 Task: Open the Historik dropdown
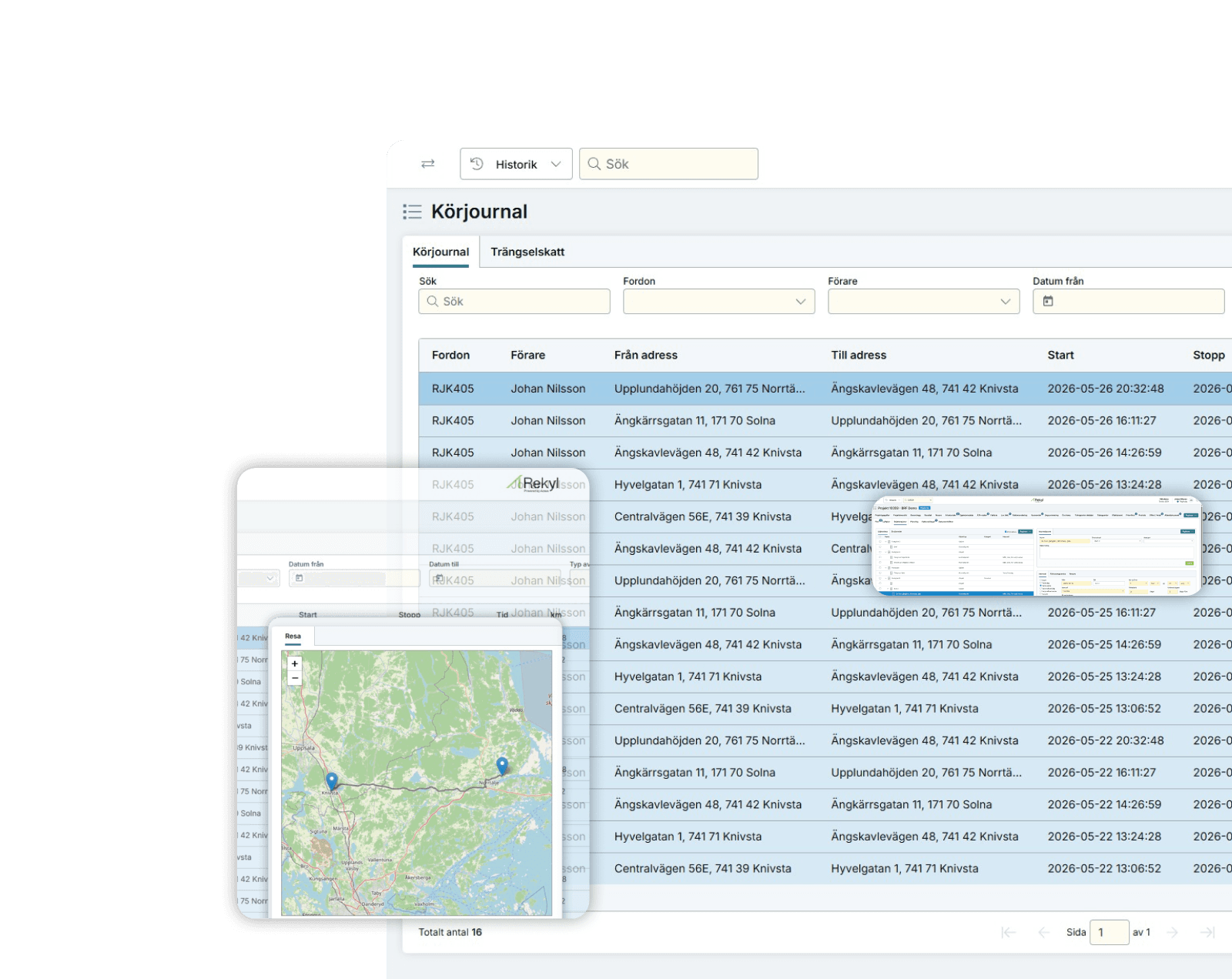click(x=516, y=164)
